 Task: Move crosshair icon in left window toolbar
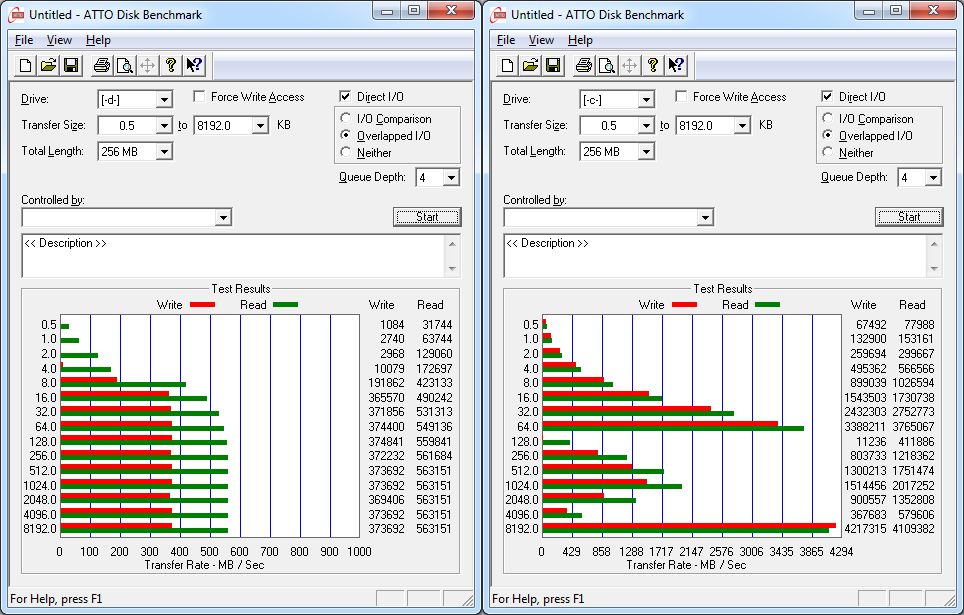(x=148, y=65)
